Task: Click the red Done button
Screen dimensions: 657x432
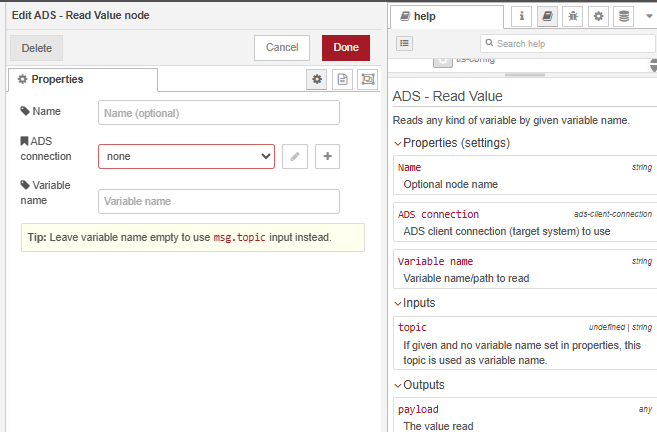Action: (x=346, y=48)
